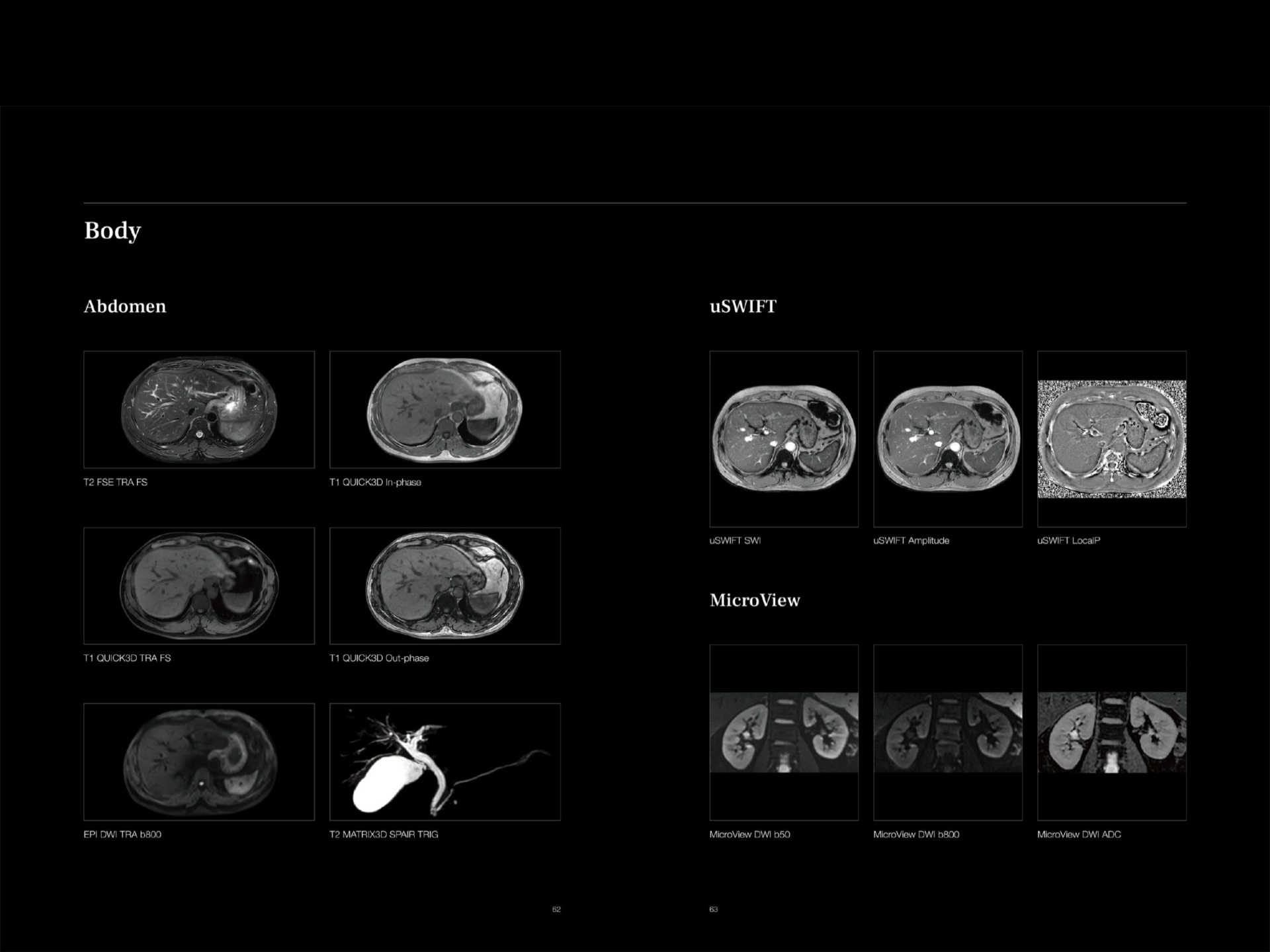Click the uSWIFT Amplitude caption label
The image size is (1270, 952).
tap(910, 540)
